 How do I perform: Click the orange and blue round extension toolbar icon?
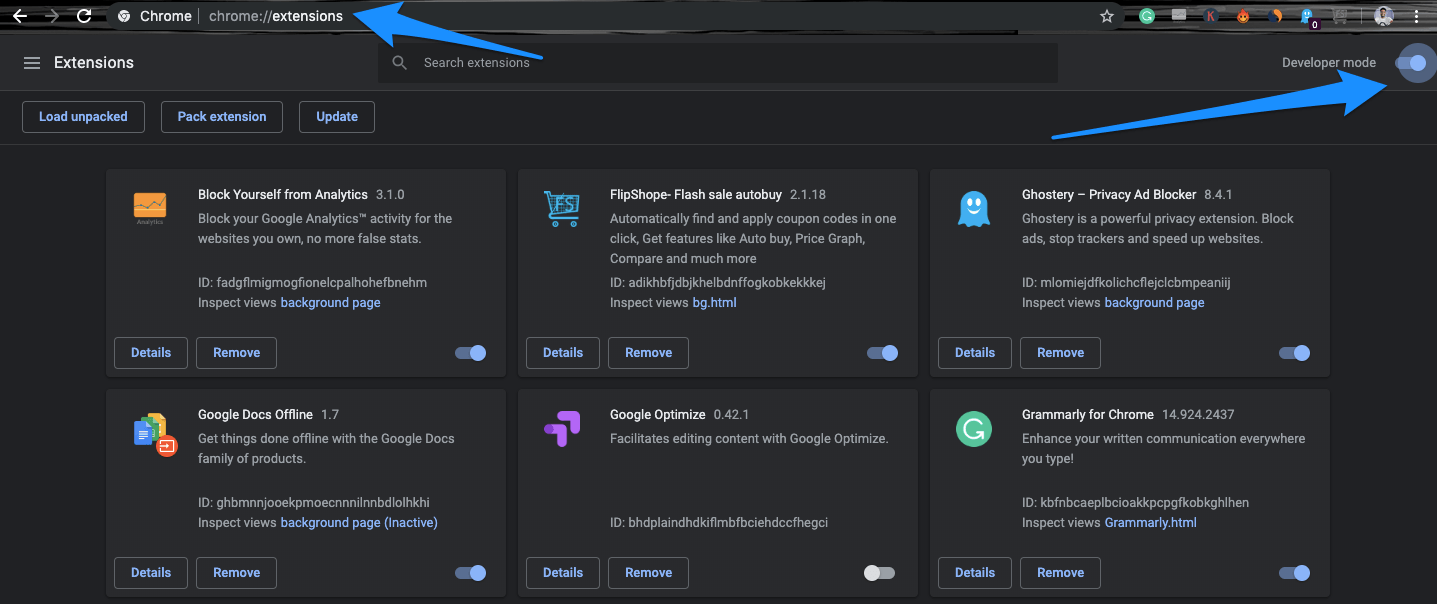click(1275, 16)
